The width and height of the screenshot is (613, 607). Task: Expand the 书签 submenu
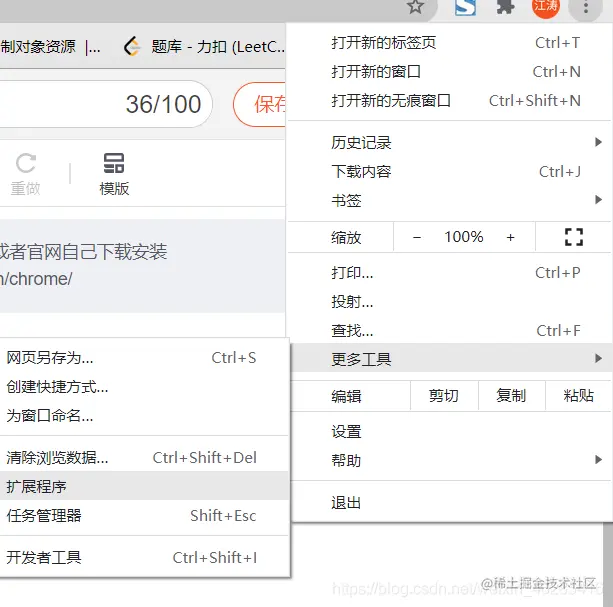449,200
